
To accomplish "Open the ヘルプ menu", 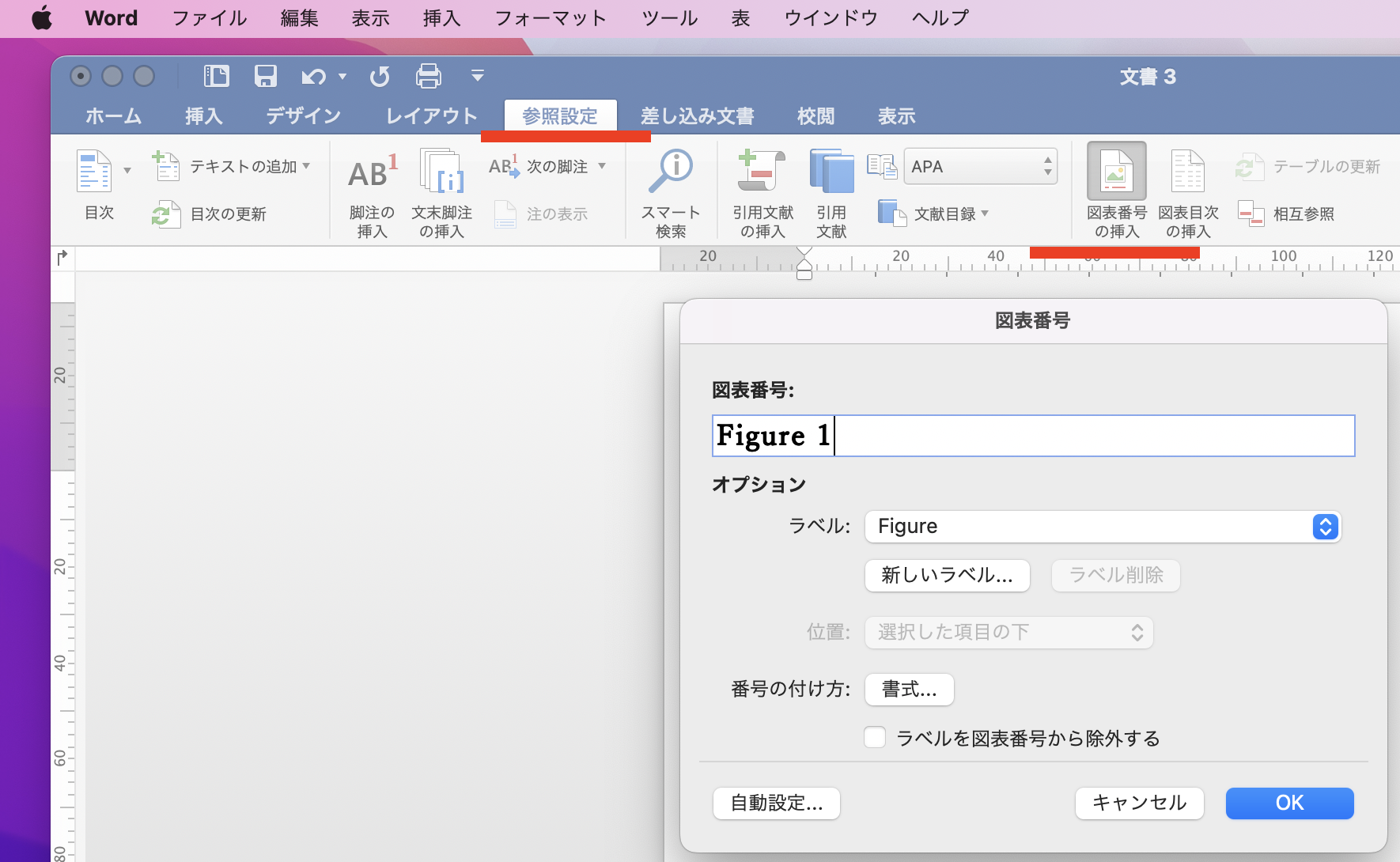I will (x=940, y=17).
